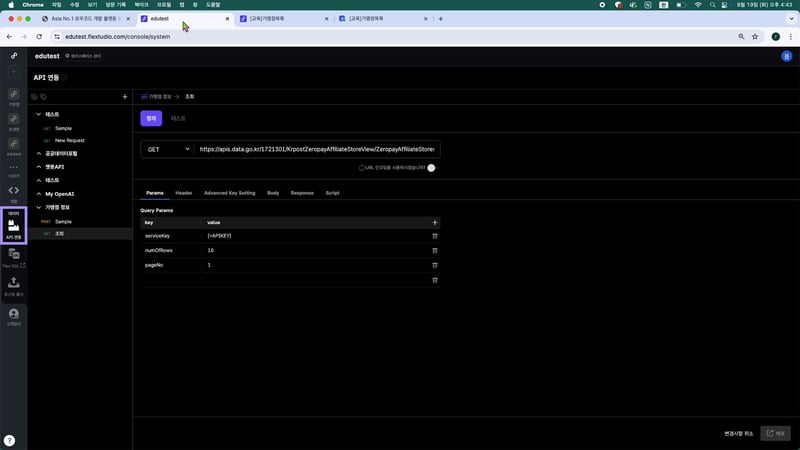Switch to the Header tab
The image size is (800, 450).
click(184, 192)
